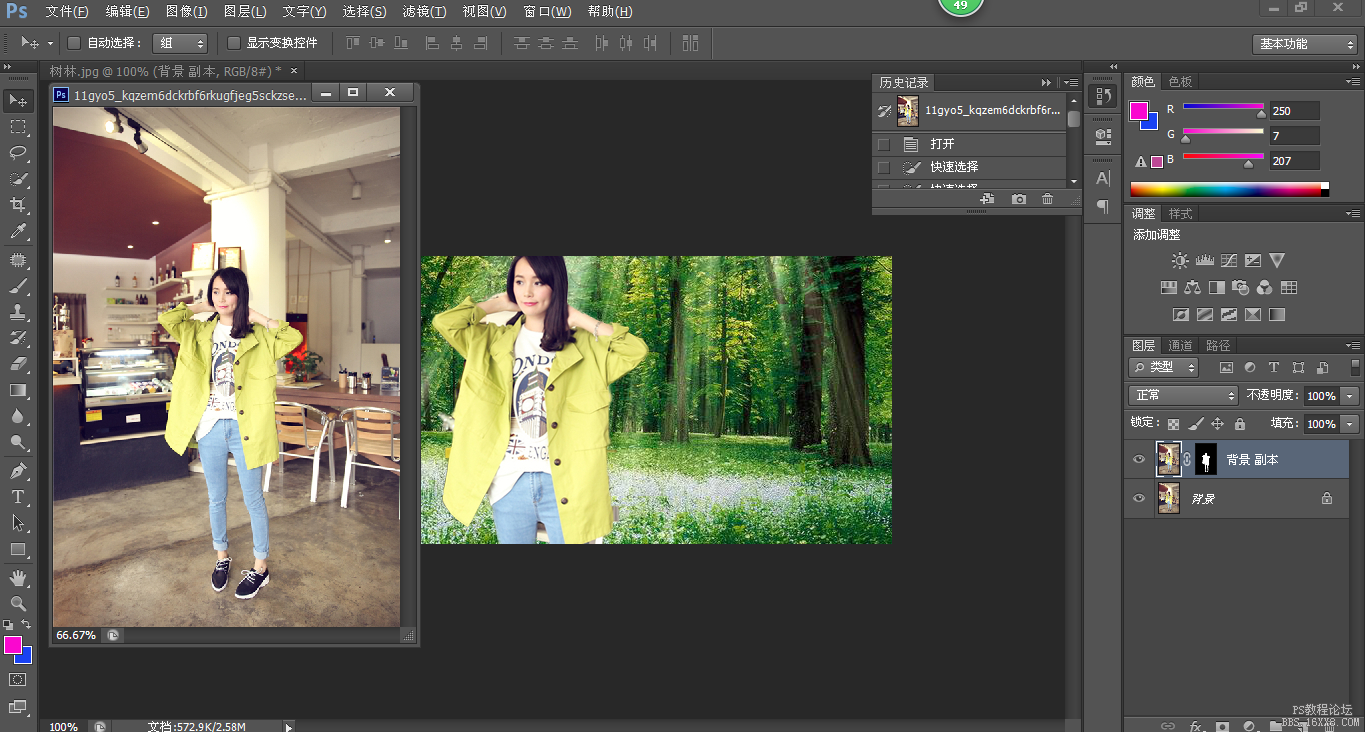Open the 图像(I) menu

(x=186, y=12)
